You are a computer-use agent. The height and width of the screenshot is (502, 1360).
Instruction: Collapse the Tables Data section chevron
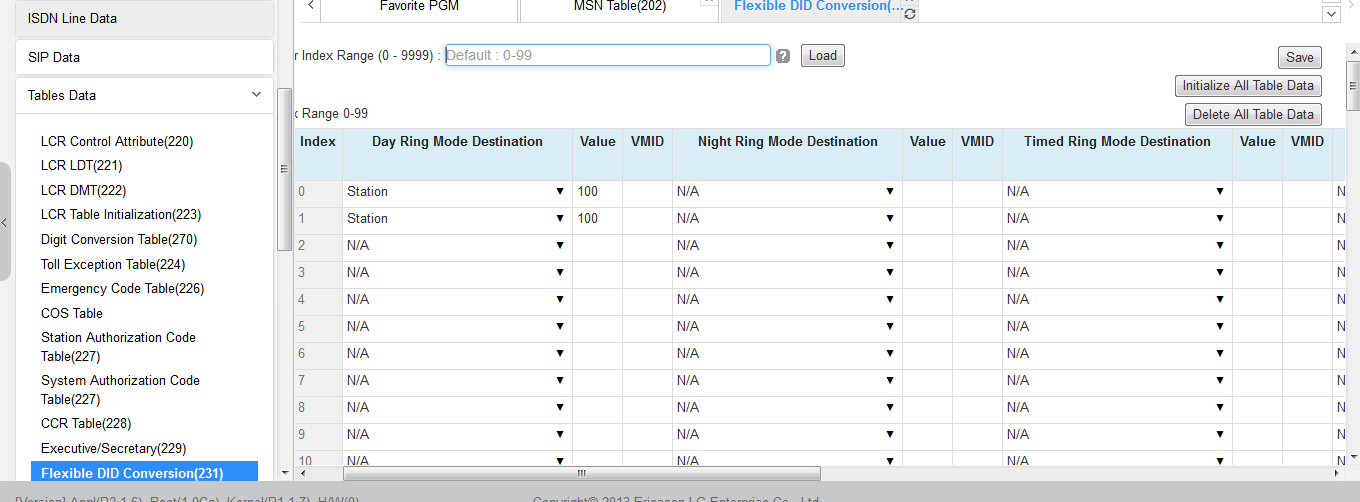[x=256, y=95]
